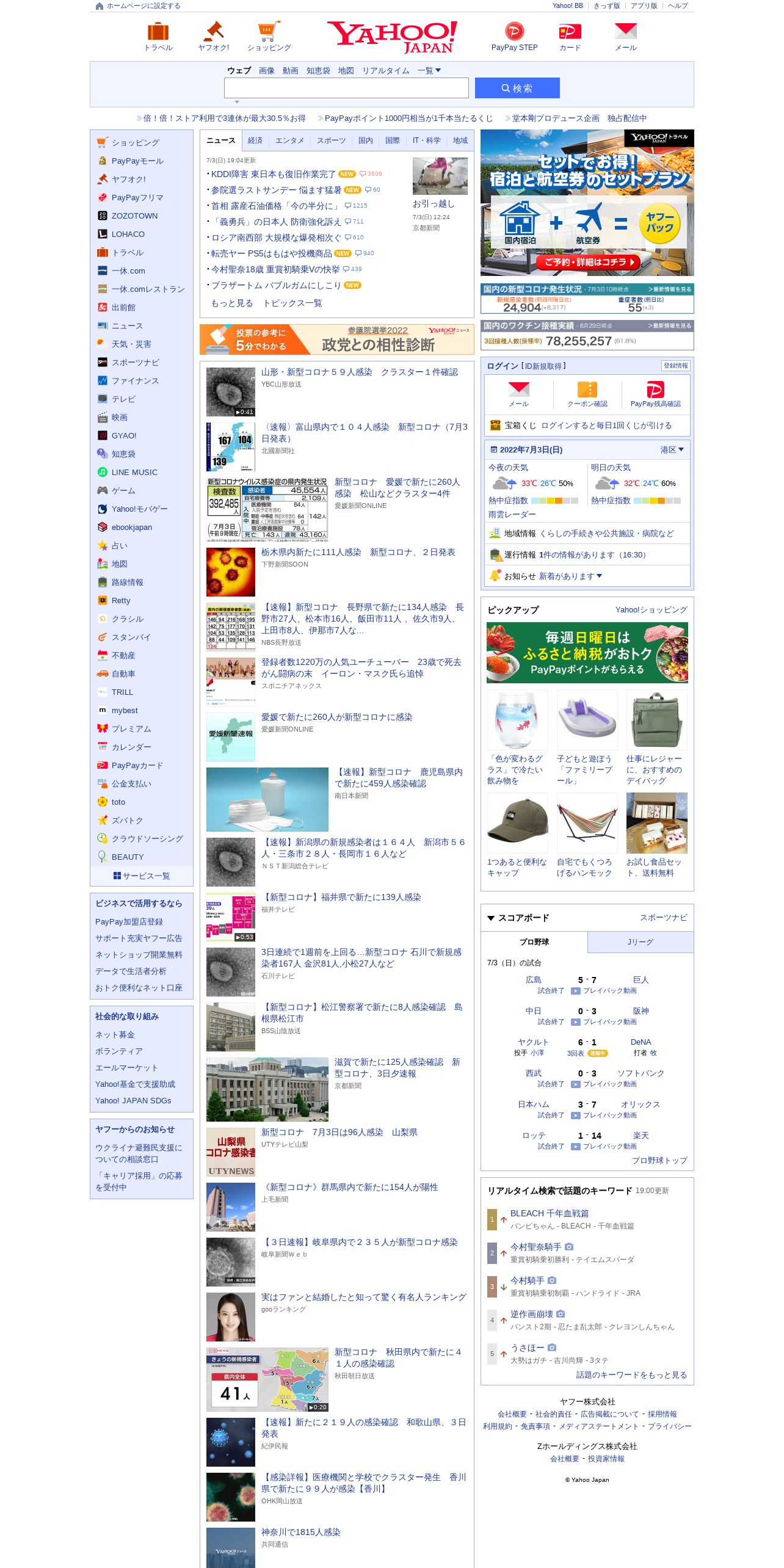Select the リアルタイム search type

click(386, 71)
